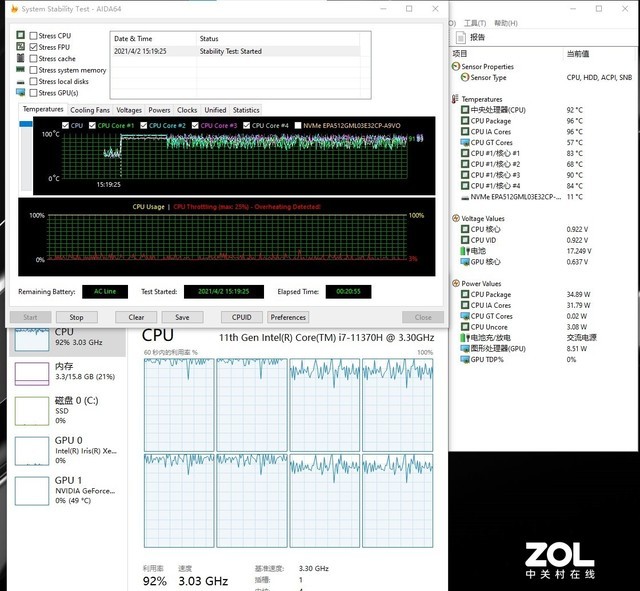The image size is (640, 591).
Task: Enable the Stress CPU checkbox
Action: (33, 36)
